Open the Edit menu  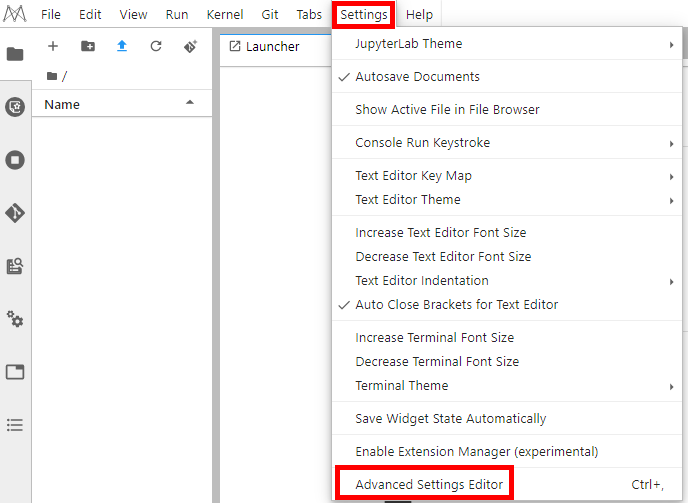tap(90, 14)
